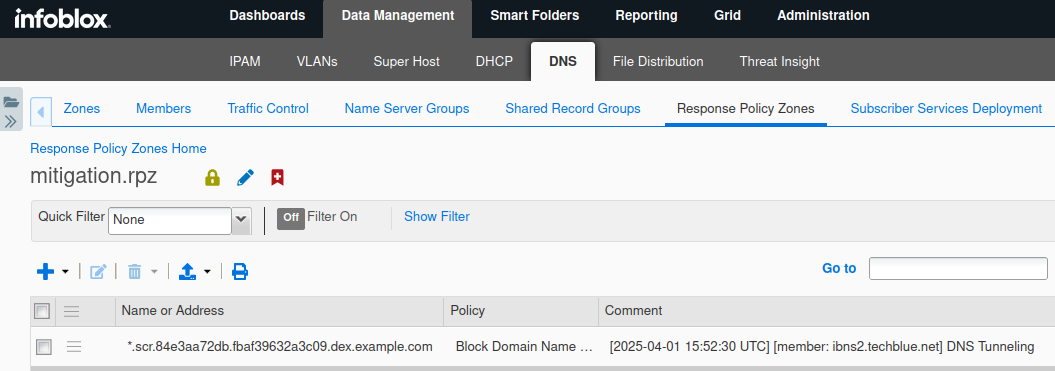Image resolution: width=1055 pixels, height=371 pixels.
Task: Click the grayed-out edit record toolbar icon
Action: coord(98,271)
